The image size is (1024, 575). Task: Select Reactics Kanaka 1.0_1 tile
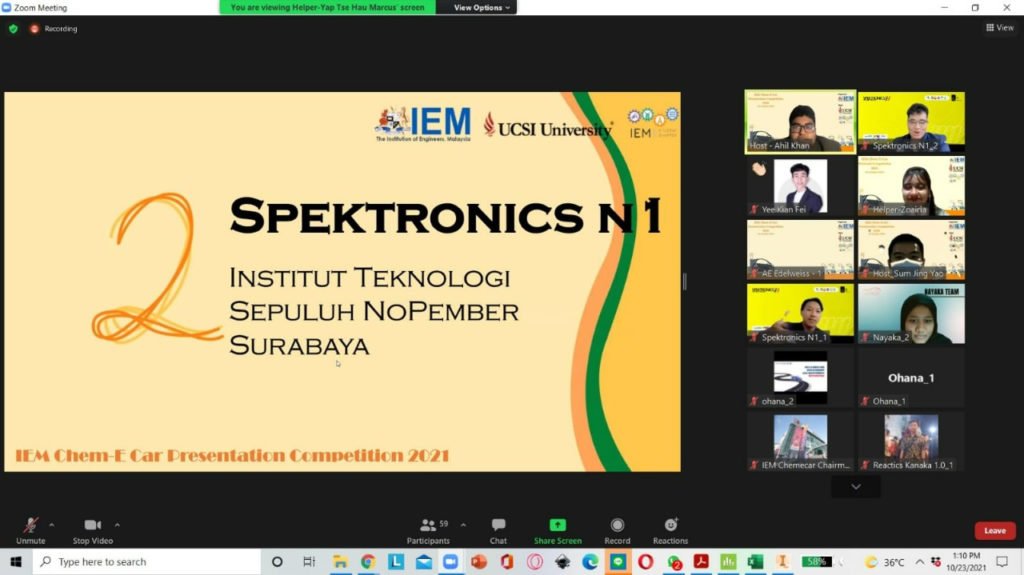pos(911,442)
